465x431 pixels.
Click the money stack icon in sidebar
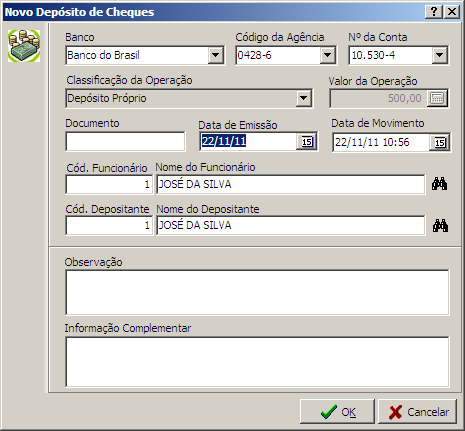pos(24,46)
